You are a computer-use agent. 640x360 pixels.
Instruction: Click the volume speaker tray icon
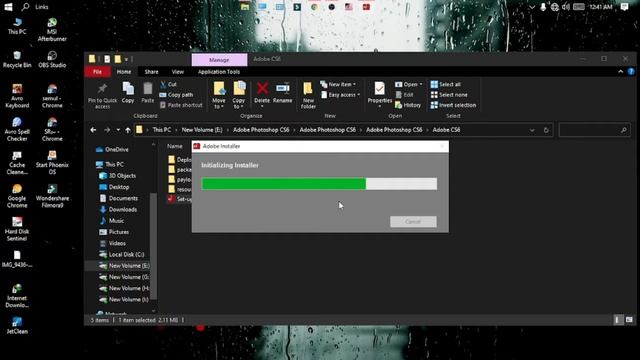tap(566, 7)
